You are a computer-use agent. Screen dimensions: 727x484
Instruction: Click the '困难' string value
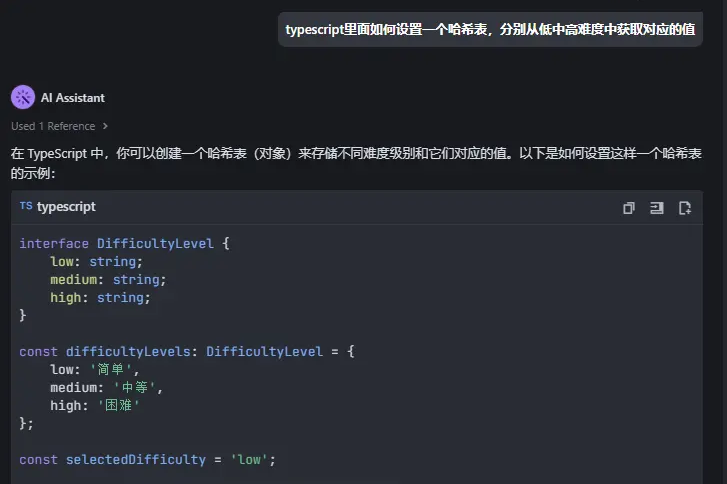117,406
